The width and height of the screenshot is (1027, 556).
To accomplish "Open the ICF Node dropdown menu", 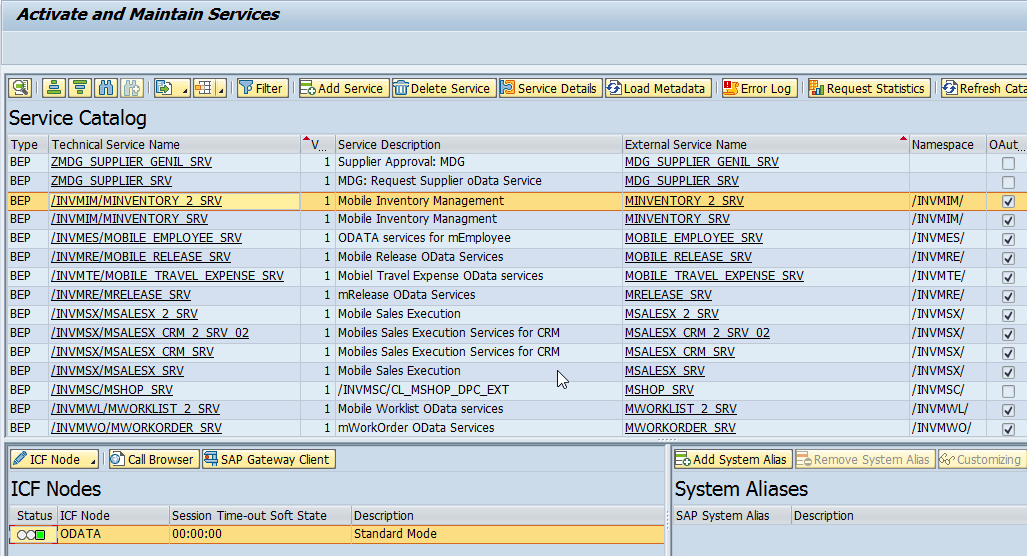I will [93, 460].
